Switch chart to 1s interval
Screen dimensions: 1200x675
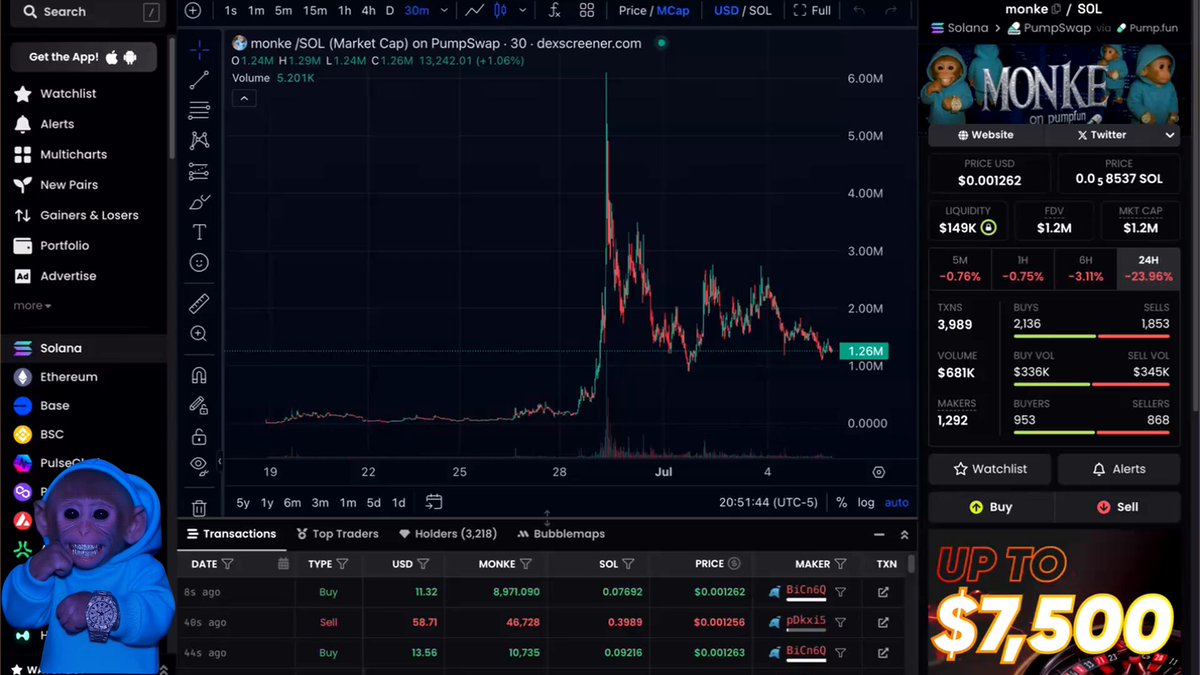point(230,11)
